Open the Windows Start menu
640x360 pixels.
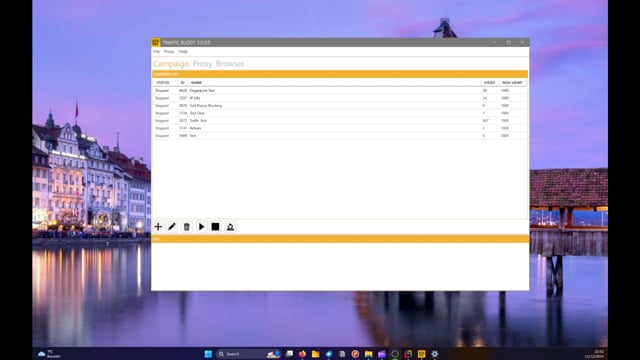coord(208,354)
